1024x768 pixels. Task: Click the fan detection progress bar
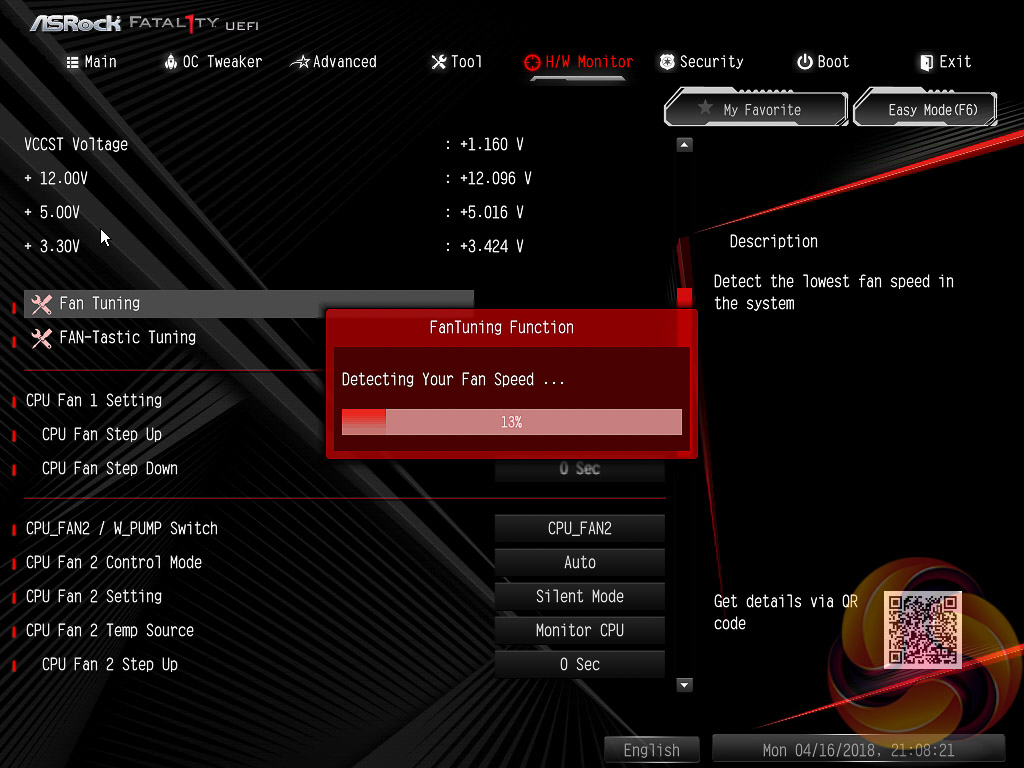[511, 422]
